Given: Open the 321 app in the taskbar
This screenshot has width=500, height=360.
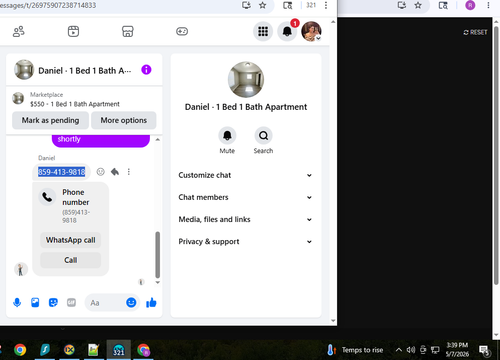Looking at the screenshot, I should tap(119, 350).
